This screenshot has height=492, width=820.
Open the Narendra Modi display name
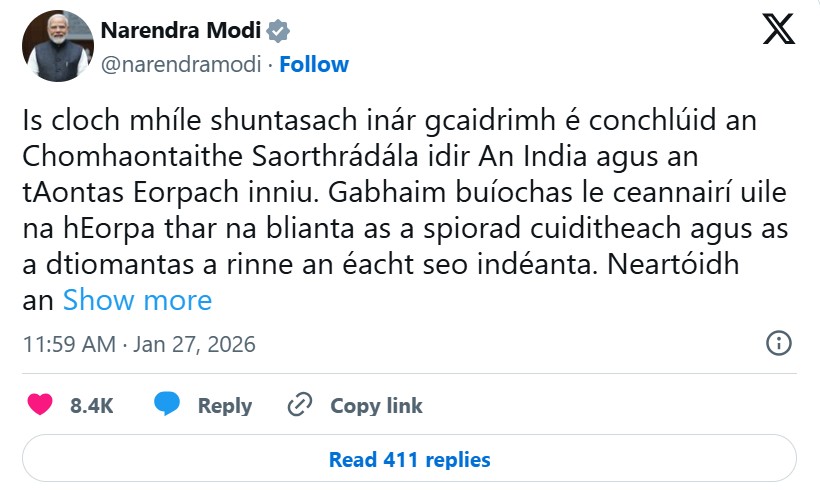180,30
